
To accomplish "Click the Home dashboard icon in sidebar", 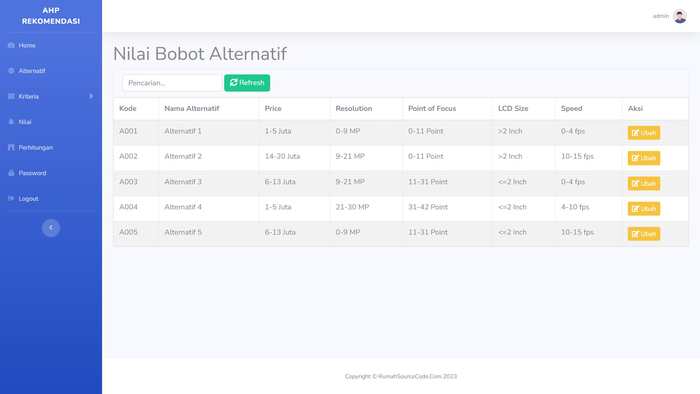I will [11, 45].
